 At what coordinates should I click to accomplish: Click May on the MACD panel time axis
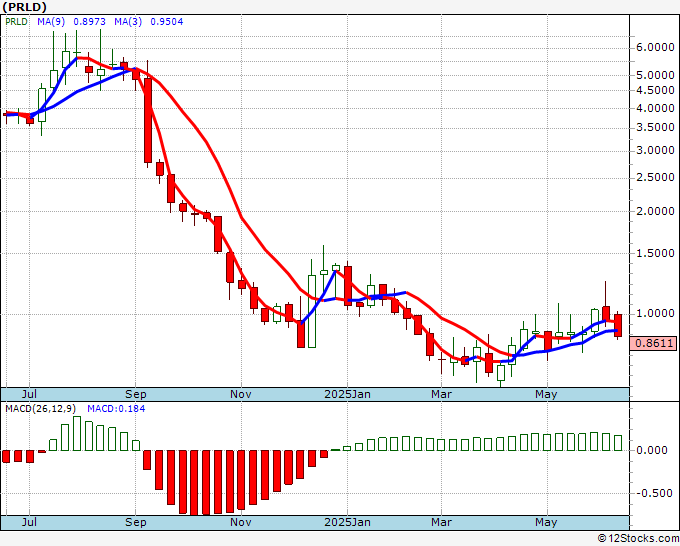[546, 522]
